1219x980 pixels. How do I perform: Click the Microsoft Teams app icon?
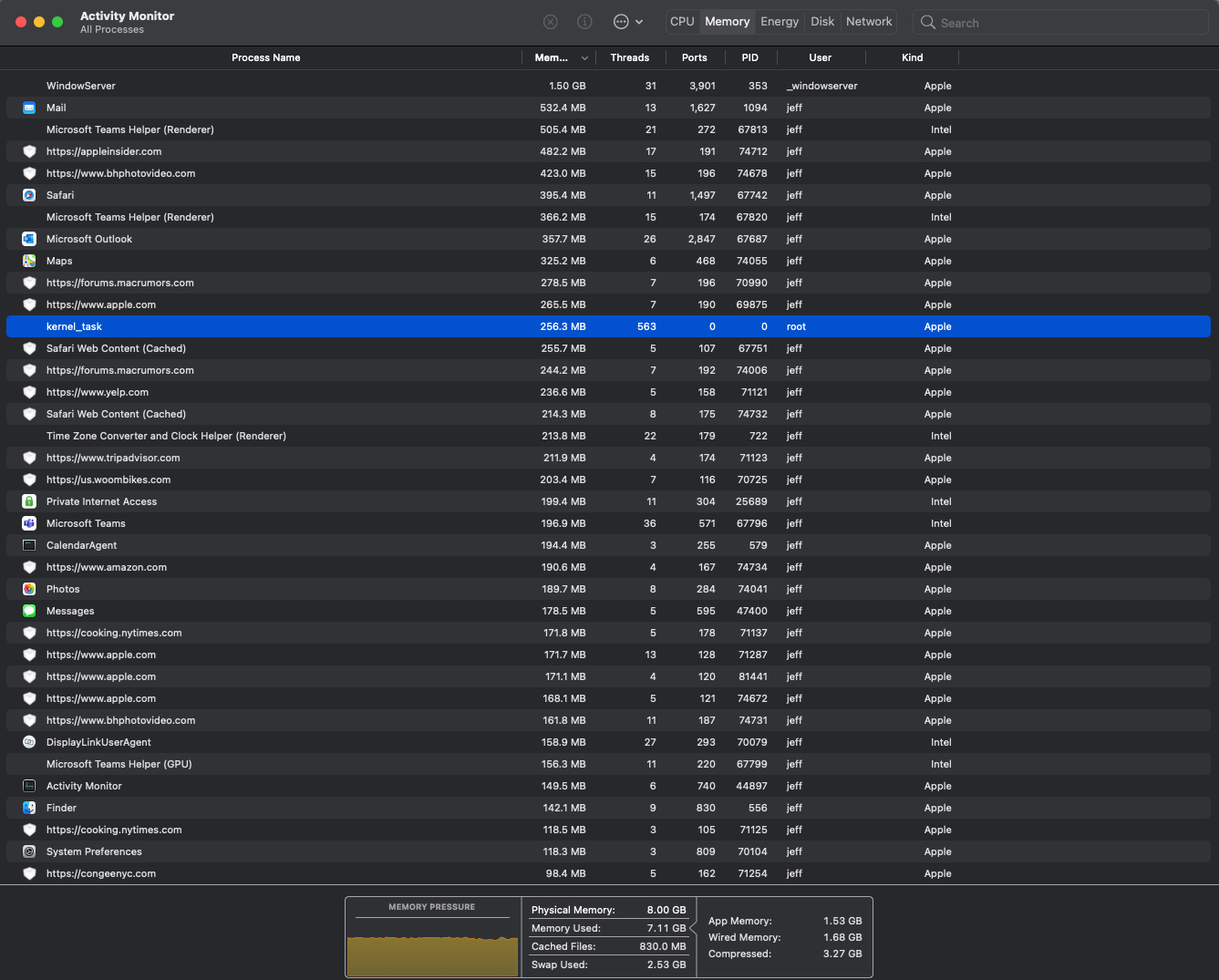click(x=29, y=523)
